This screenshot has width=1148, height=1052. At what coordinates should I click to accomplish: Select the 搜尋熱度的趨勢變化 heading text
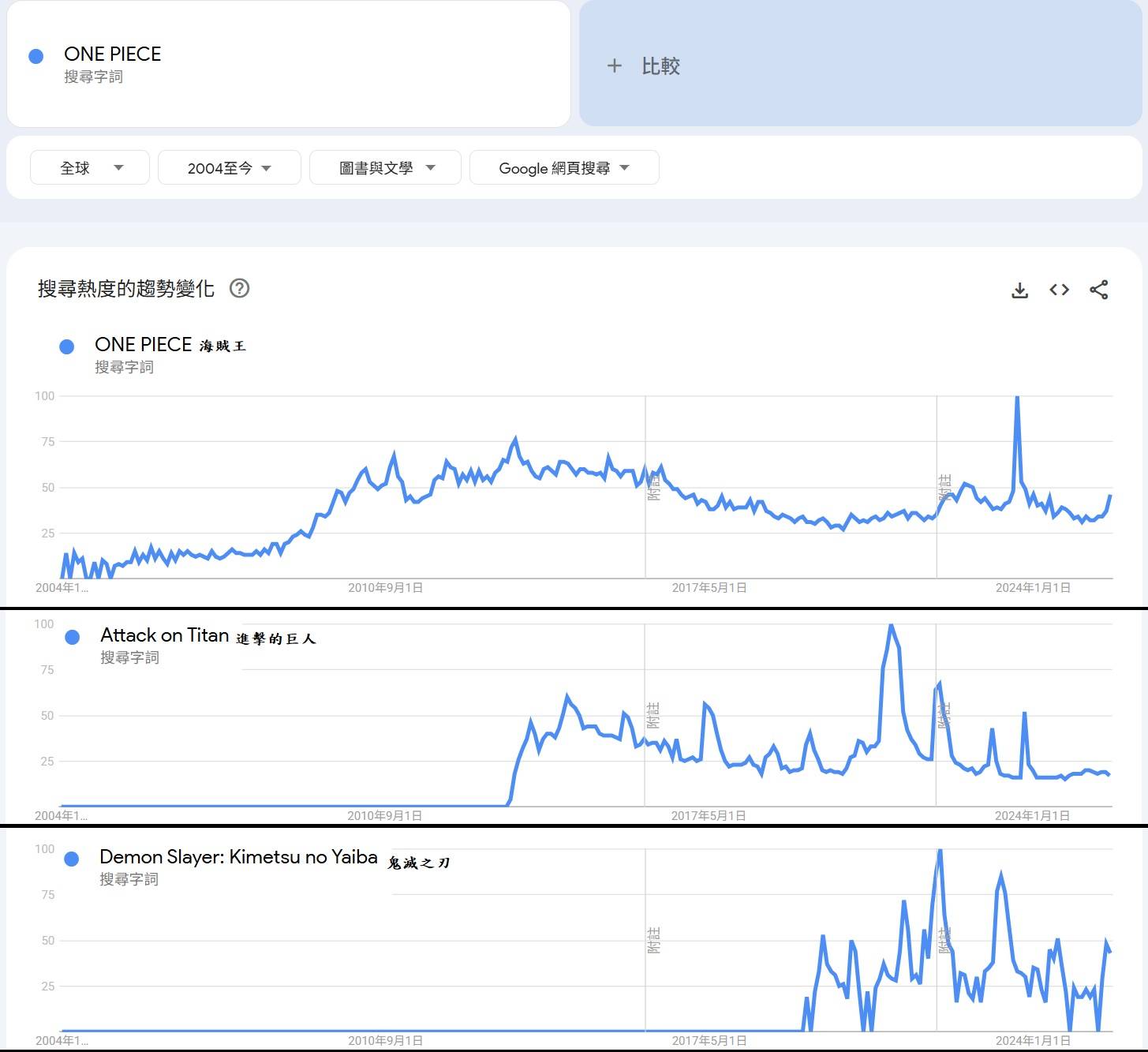(x=126, y=289)
